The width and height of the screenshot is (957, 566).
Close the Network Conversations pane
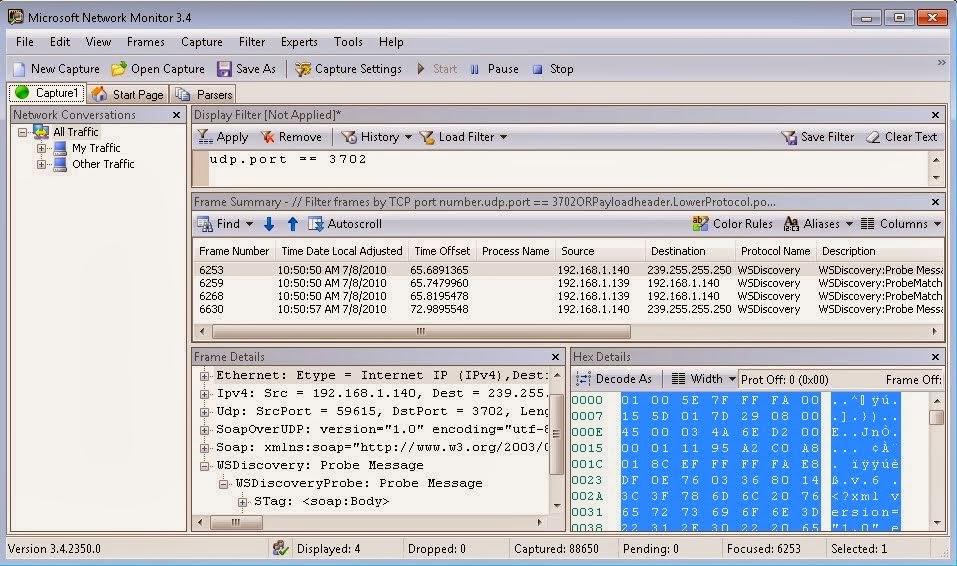pyautogui.click(x=176, y=115)
